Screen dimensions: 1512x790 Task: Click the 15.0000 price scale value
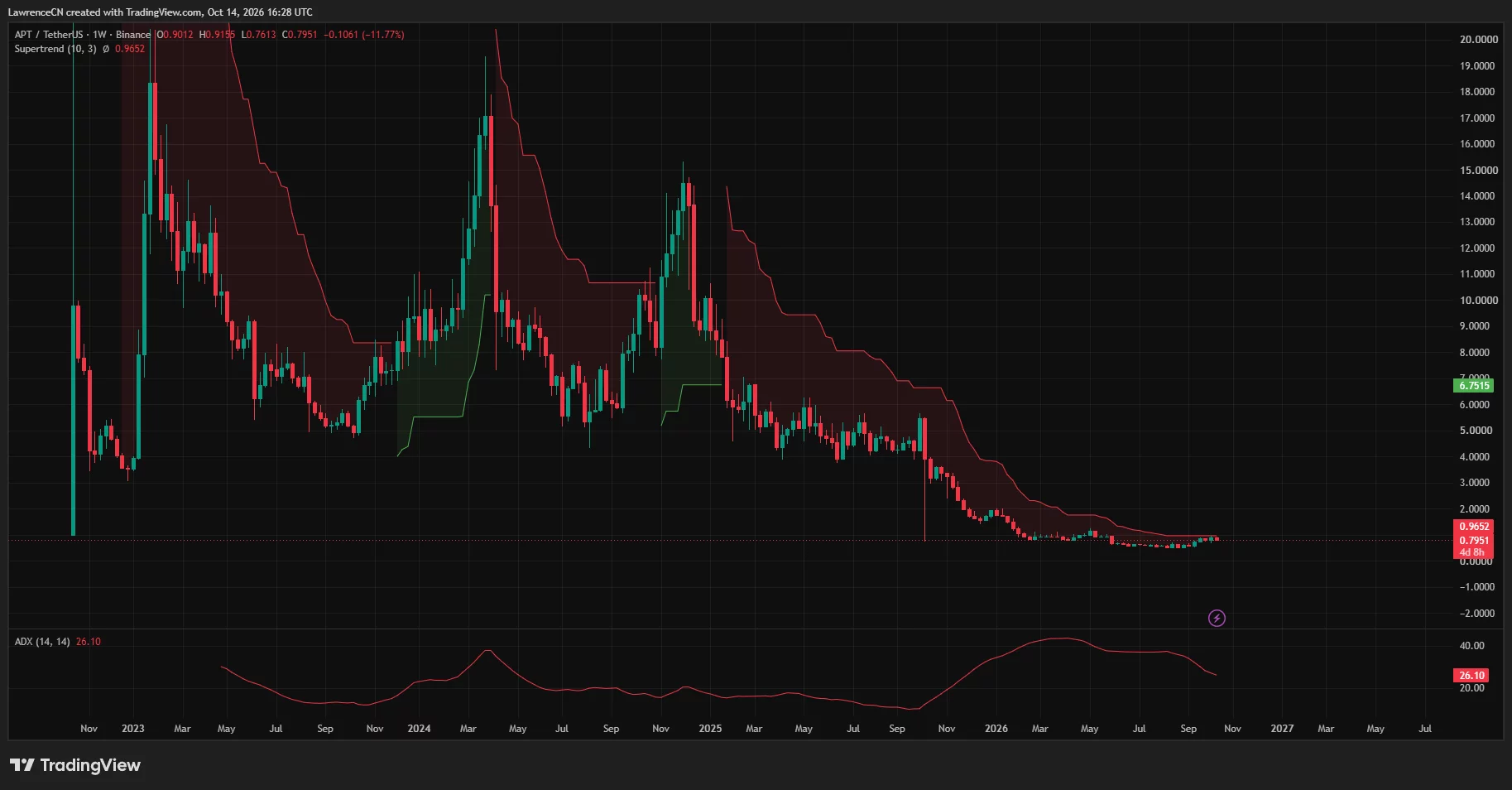[1479, 171]
